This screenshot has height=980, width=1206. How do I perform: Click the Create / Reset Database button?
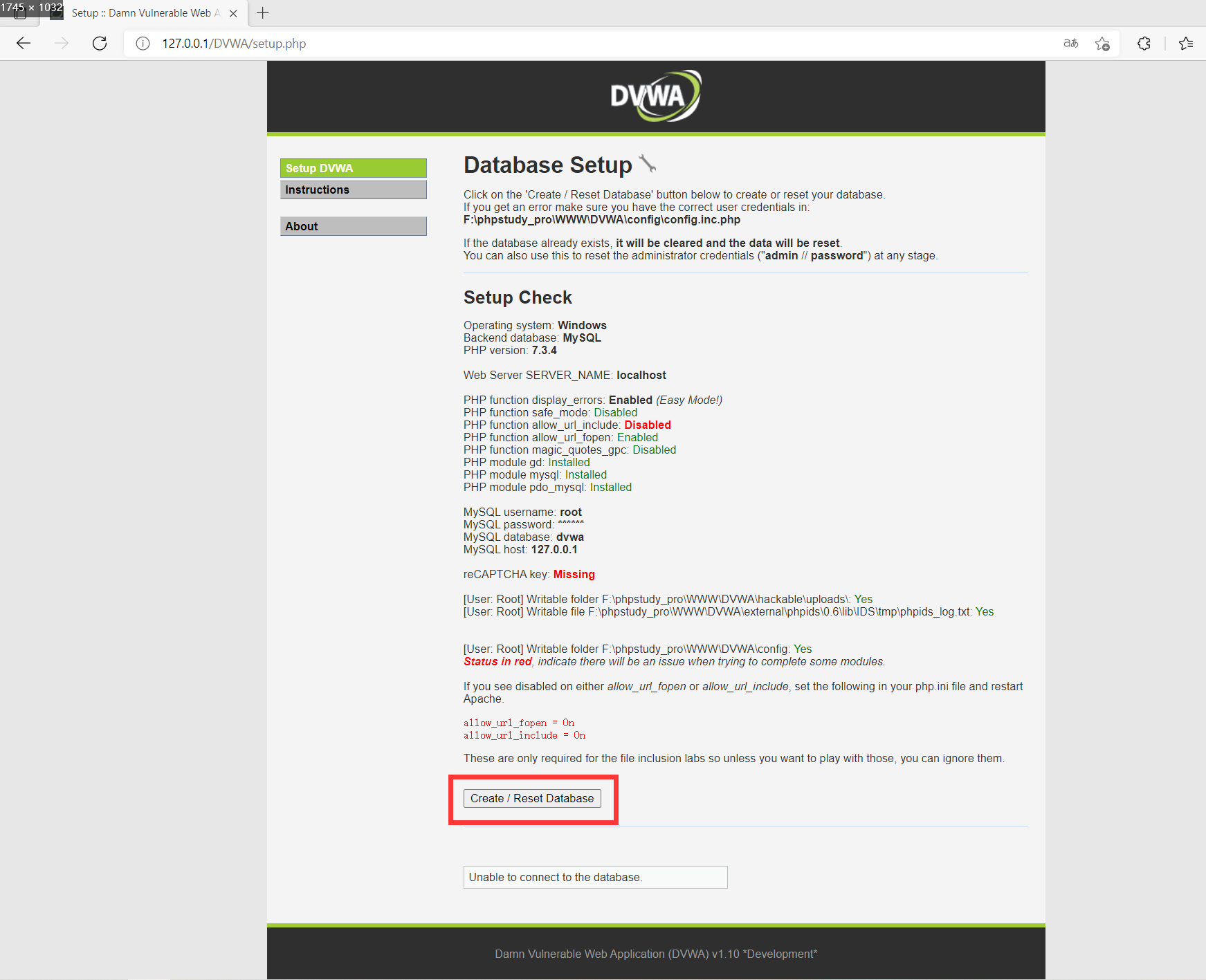pyautogui.click(x=532, y=798)
